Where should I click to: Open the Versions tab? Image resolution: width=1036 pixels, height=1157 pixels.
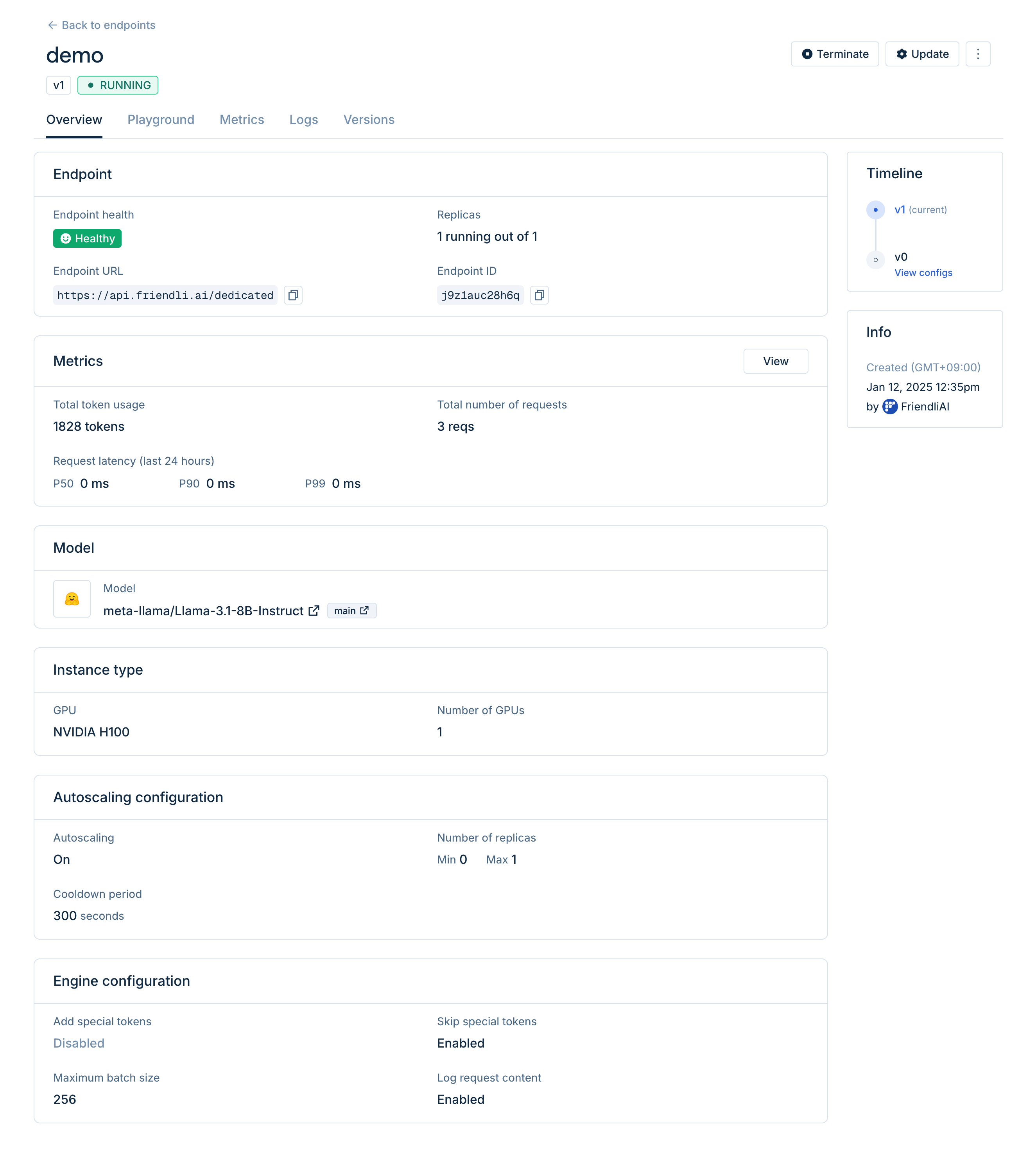pyautogui.click(x=369, y=120)
